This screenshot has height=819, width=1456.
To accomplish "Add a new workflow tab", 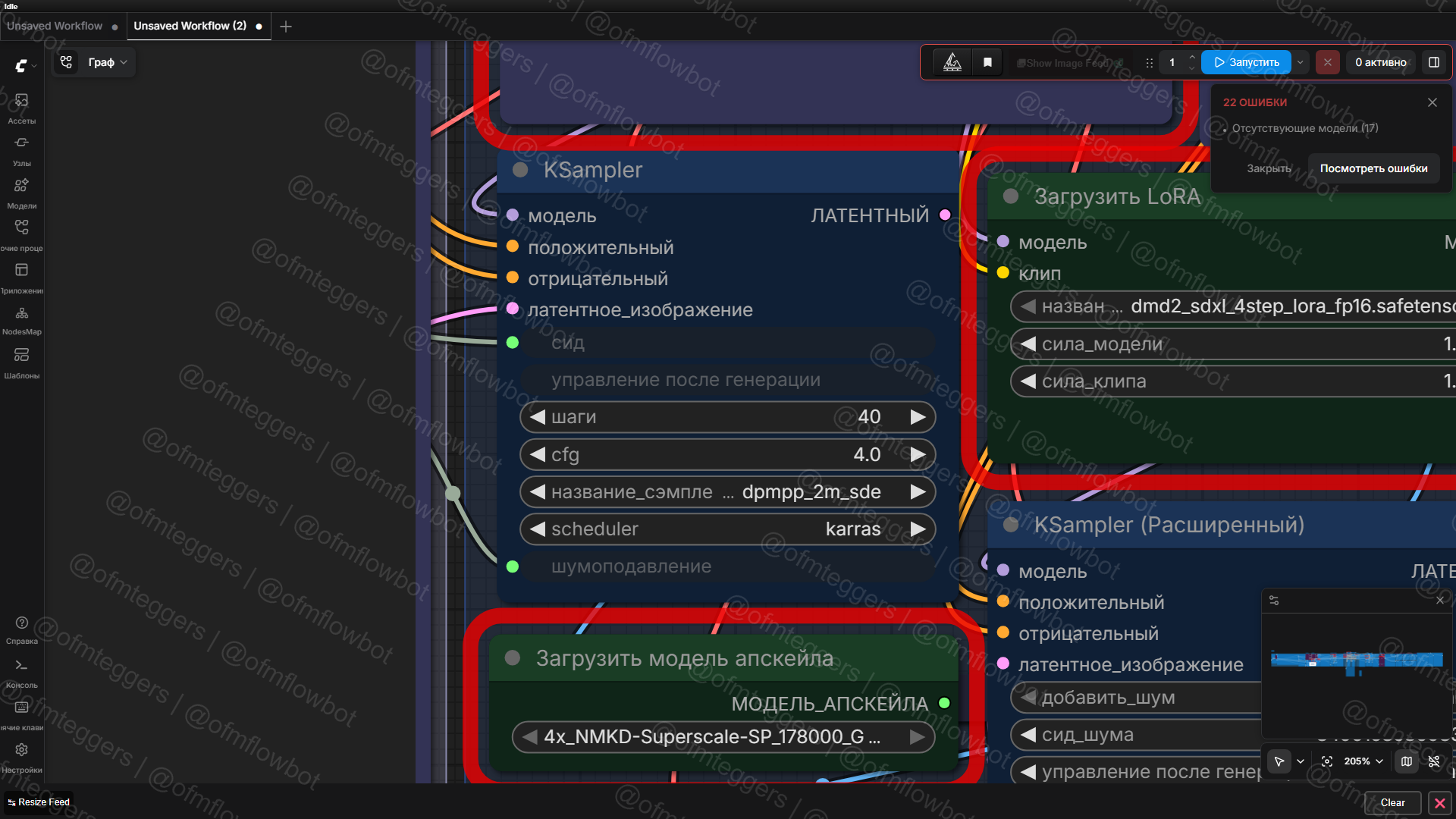I will click(286, 27).
